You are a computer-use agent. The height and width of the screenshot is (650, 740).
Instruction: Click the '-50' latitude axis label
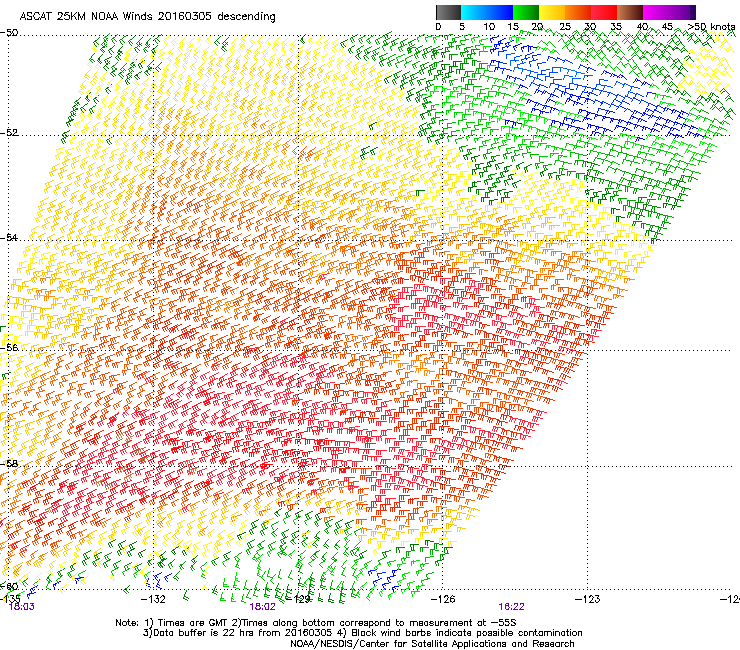tap(9, 33)
